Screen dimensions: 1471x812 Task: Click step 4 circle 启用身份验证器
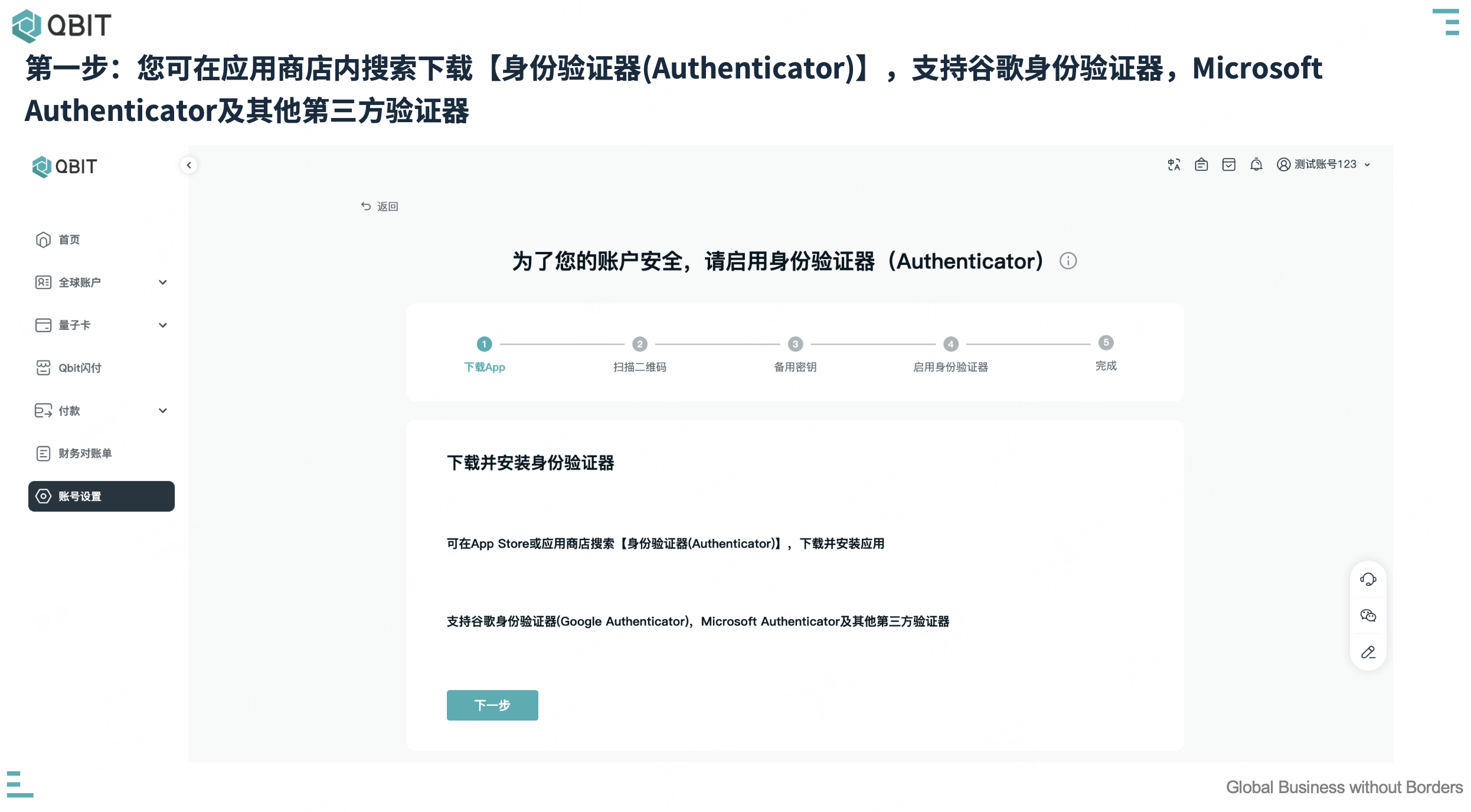click(950, 344)
